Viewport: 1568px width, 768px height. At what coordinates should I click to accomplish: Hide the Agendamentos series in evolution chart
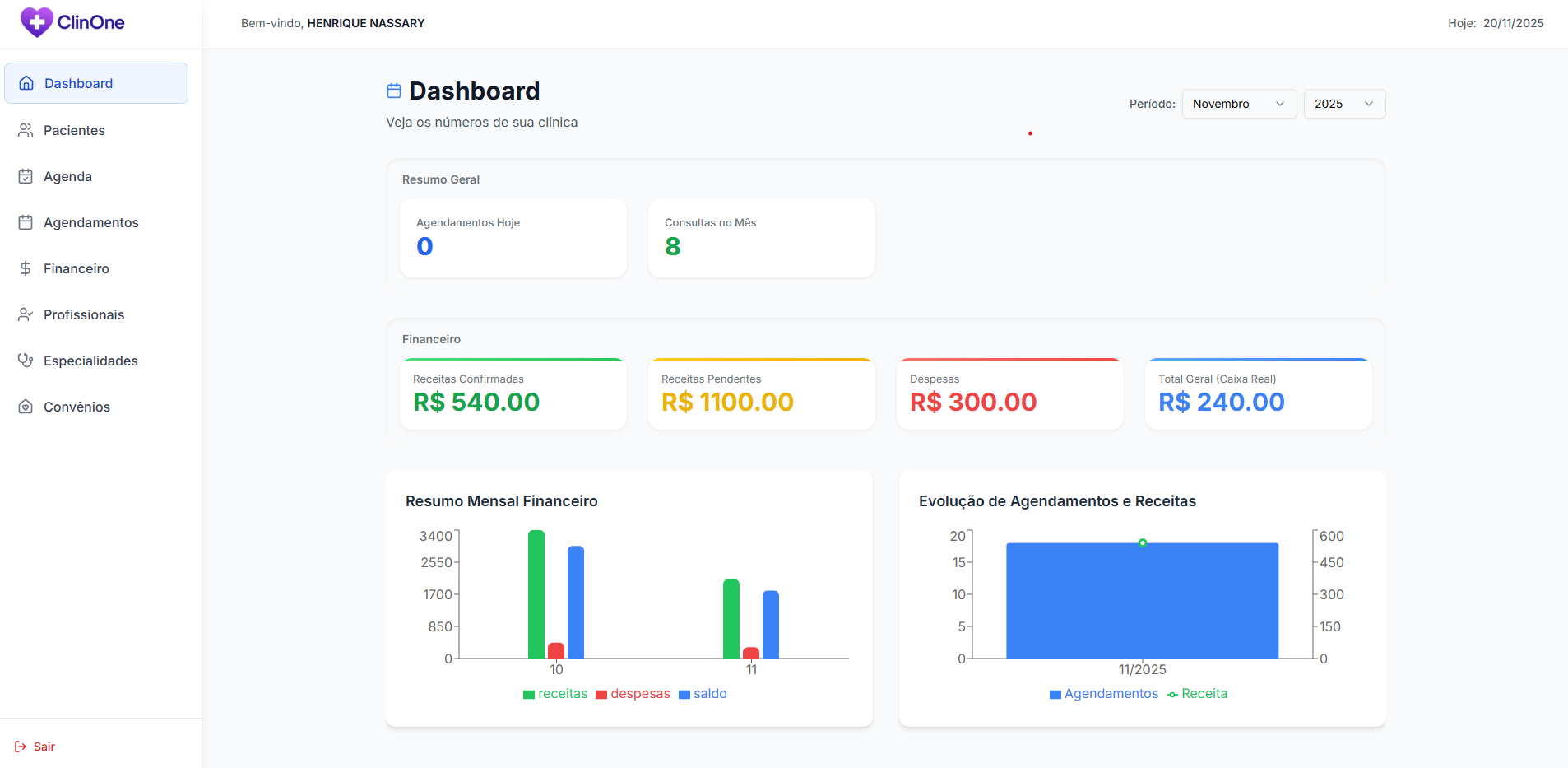[1103, 694]
